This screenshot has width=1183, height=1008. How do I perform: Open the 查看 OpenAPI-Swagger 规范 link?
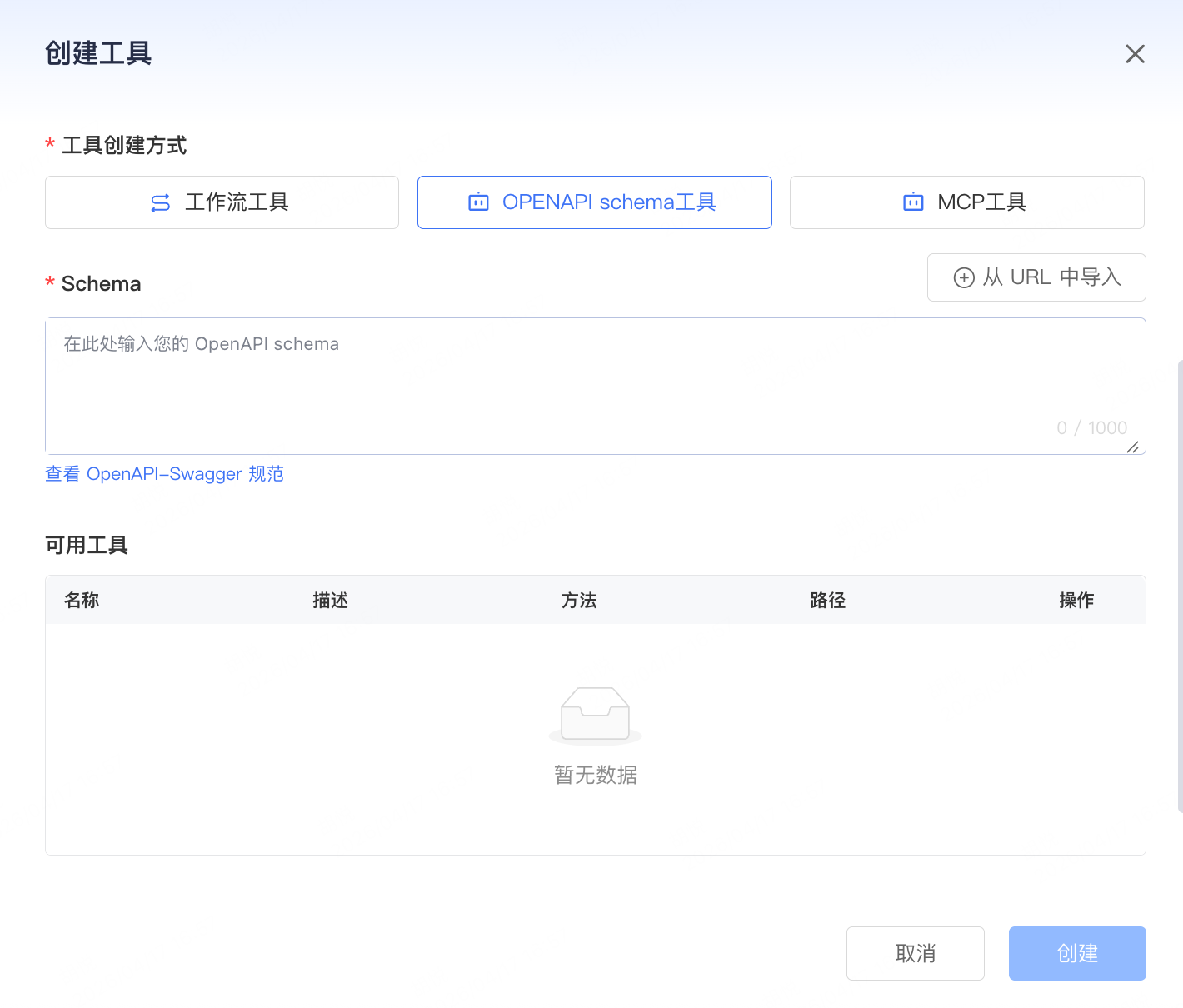pos(164,474)
